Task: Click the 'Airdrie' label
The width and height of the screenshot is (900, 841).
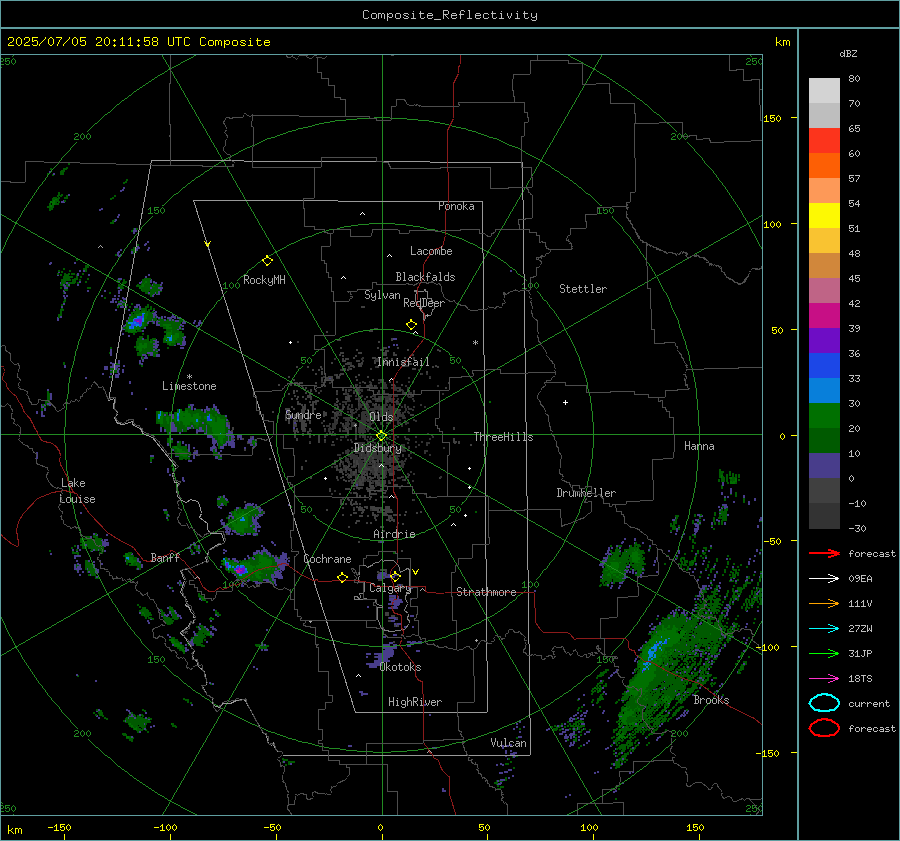Action: [394, 534]
